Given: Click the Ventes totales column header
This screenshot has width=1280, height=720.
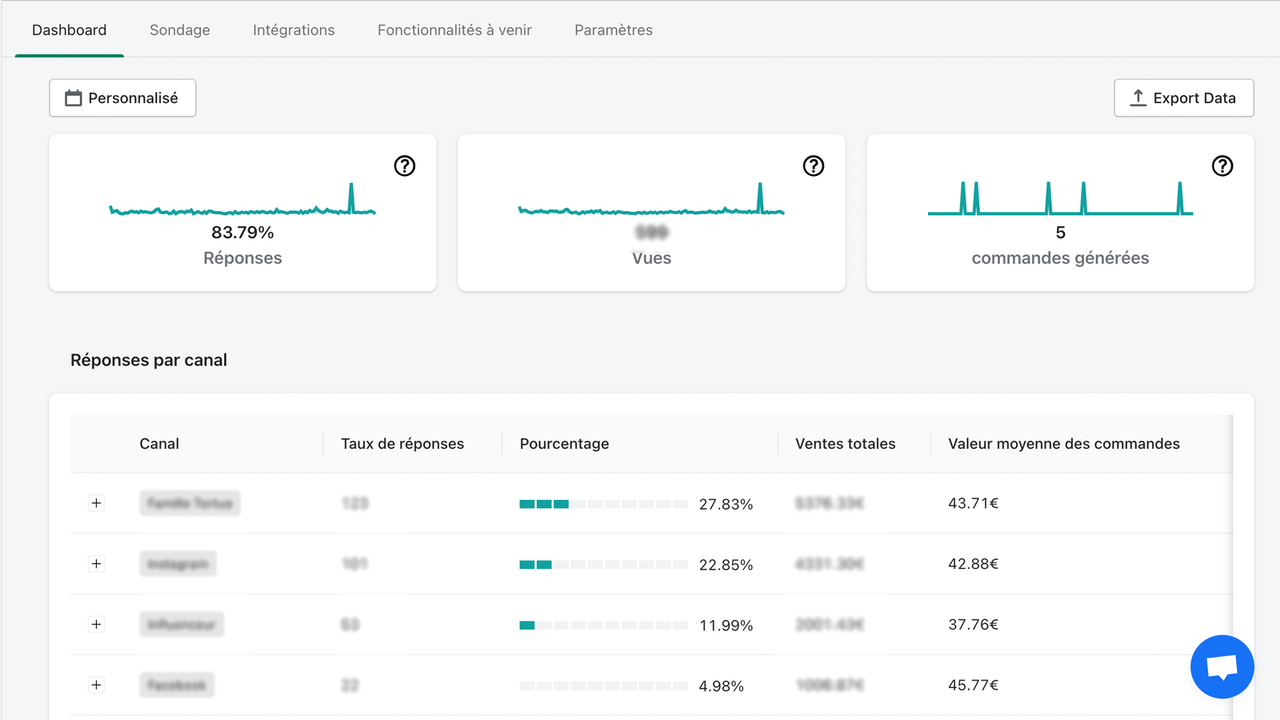Looking at the screenshot, I should [845, 444].
